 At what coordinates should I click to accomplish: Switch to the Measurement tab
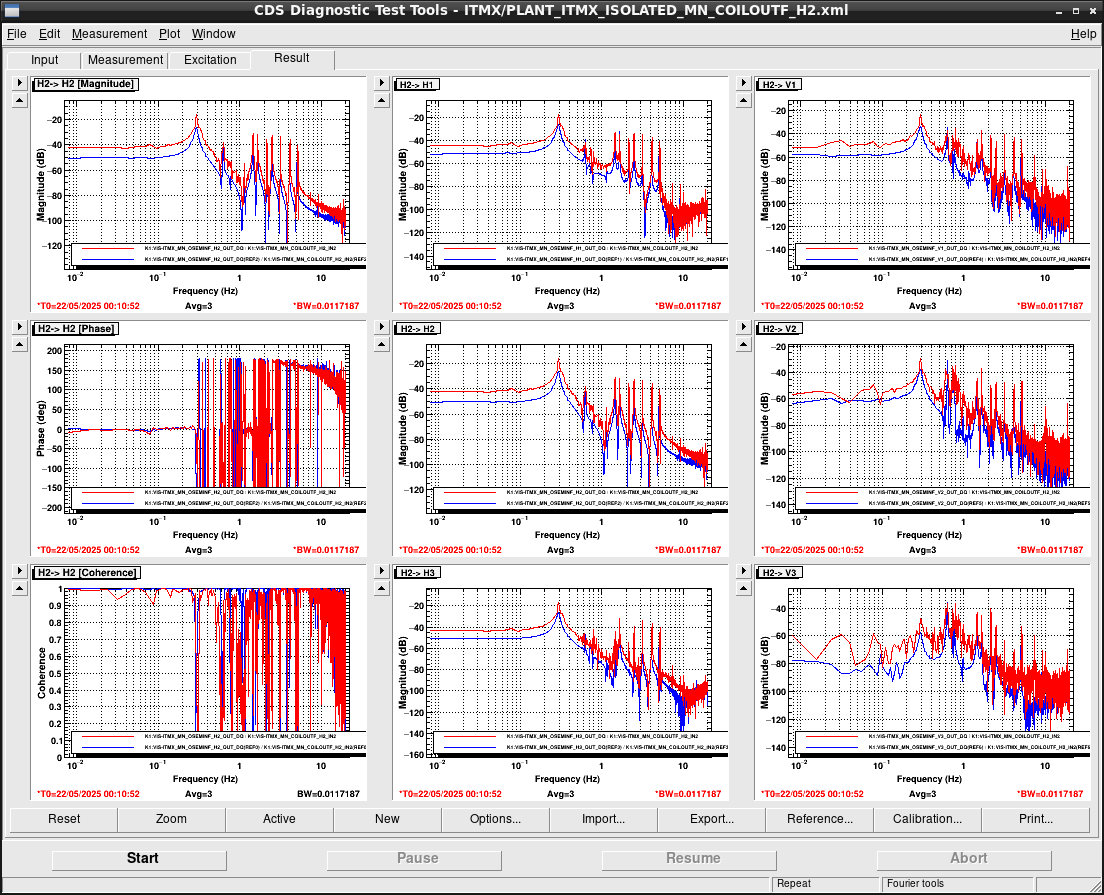click(125, 60)
